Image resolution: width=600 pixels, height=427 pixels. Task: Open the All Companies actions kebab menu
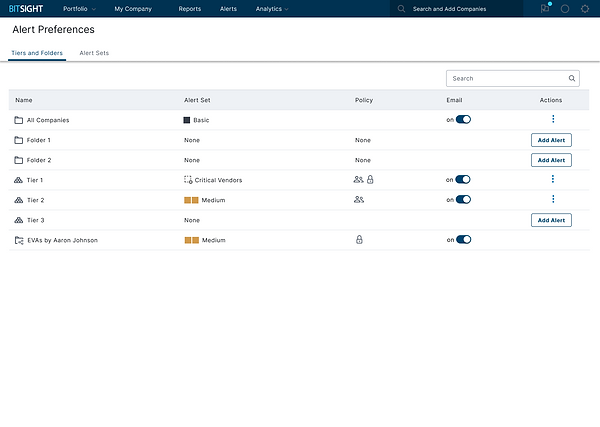[553, 119]
